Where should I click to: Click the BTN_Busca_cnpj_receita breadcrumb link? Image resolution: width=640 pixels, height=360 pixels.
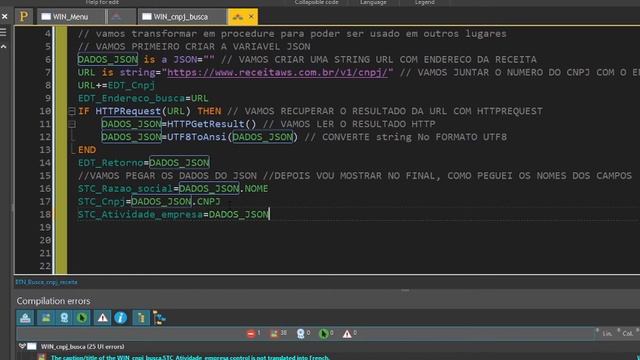coord(46,282)
